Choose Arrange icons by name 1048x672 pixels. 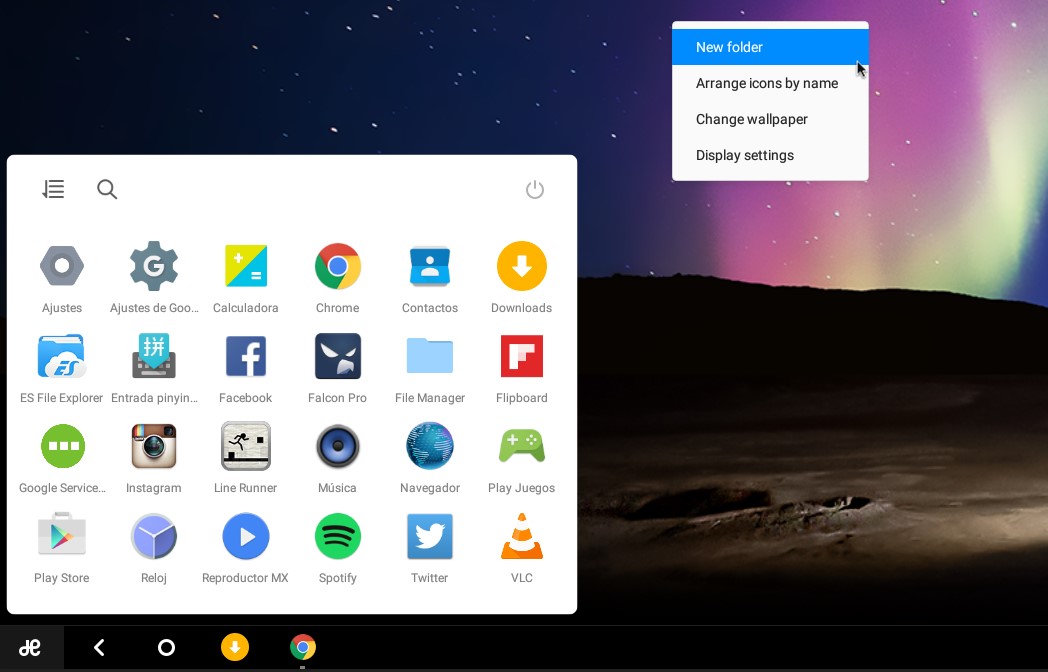pyautogui.click(x=770, y=83)
